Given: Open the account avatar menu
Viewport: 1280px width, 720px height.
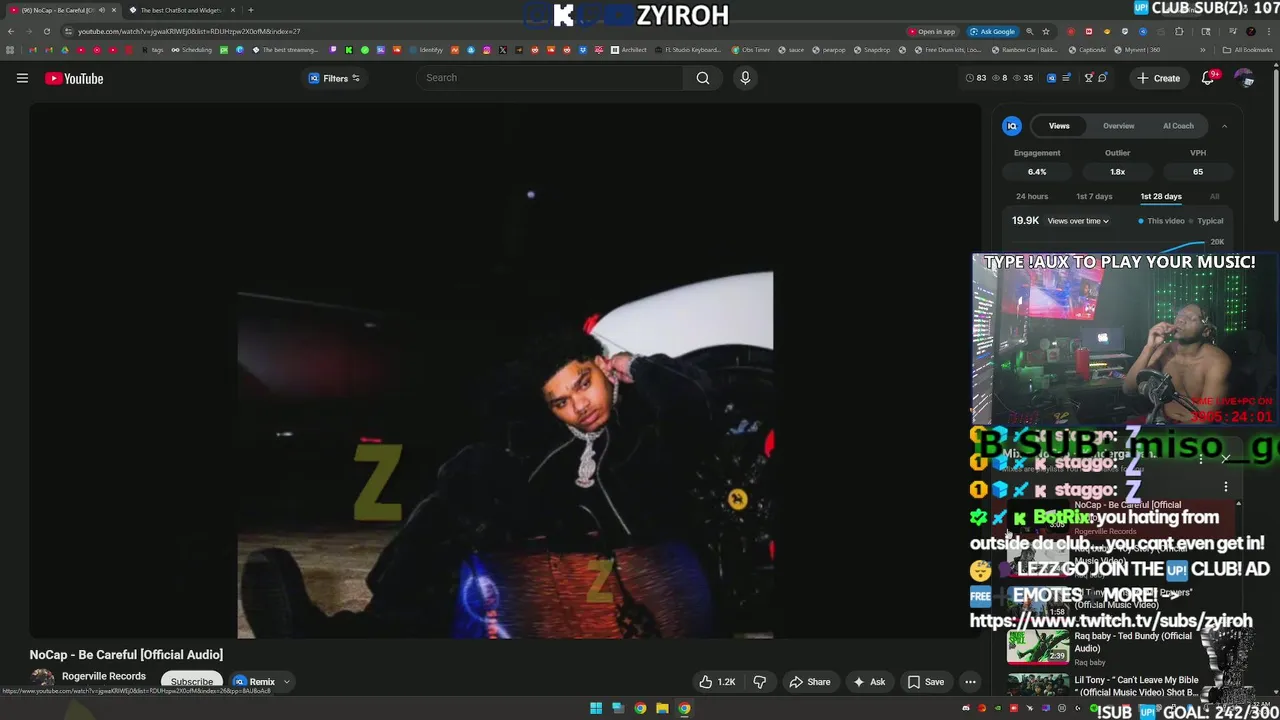Looking at the screenshot, I should tap(1244, 78).
